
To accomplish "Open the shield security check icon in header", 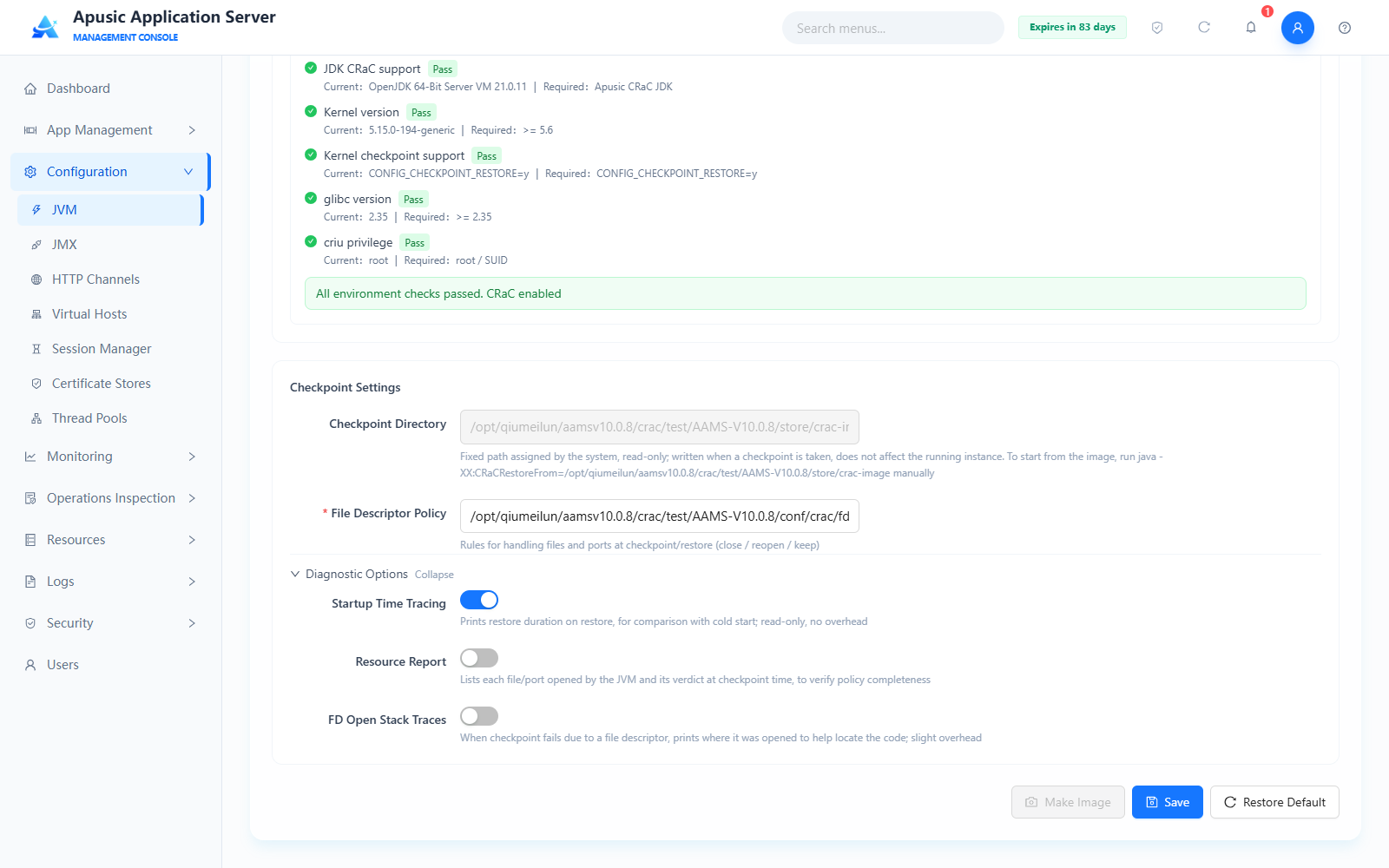I will coord(1157,28).
